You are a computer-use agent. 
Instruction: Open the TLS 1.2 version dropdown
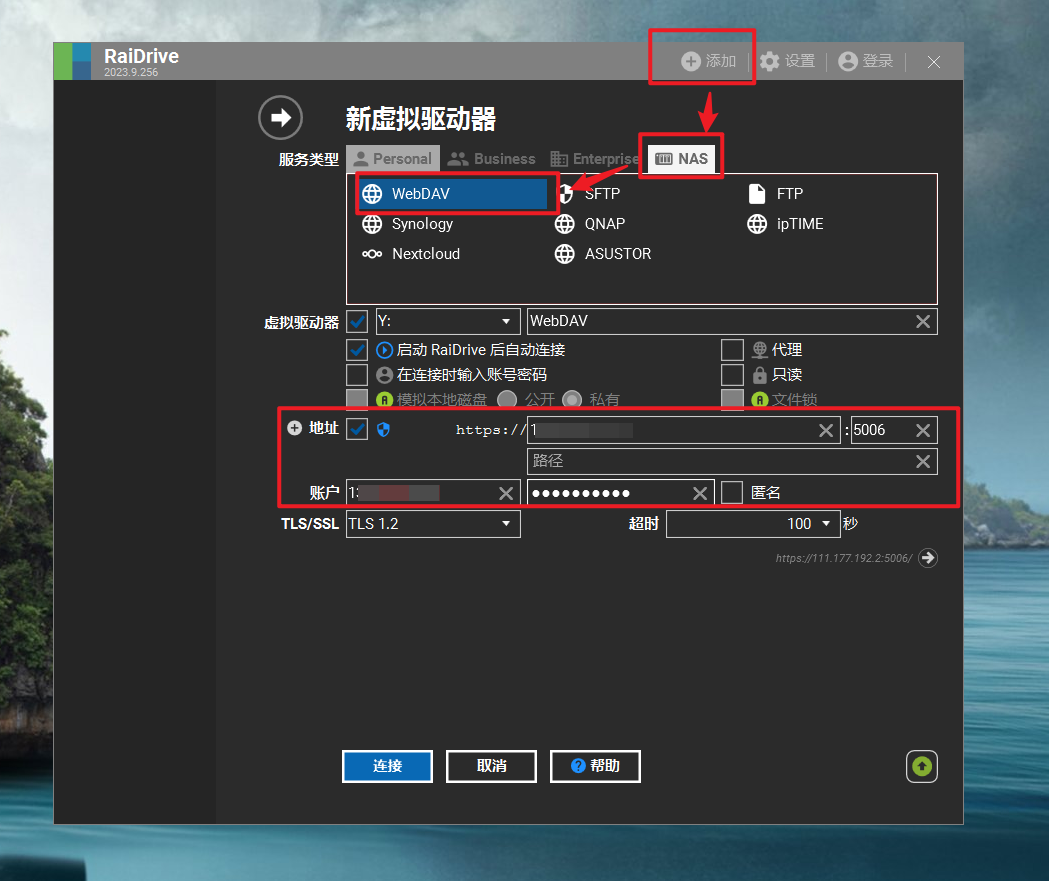(x=433, y=524)
